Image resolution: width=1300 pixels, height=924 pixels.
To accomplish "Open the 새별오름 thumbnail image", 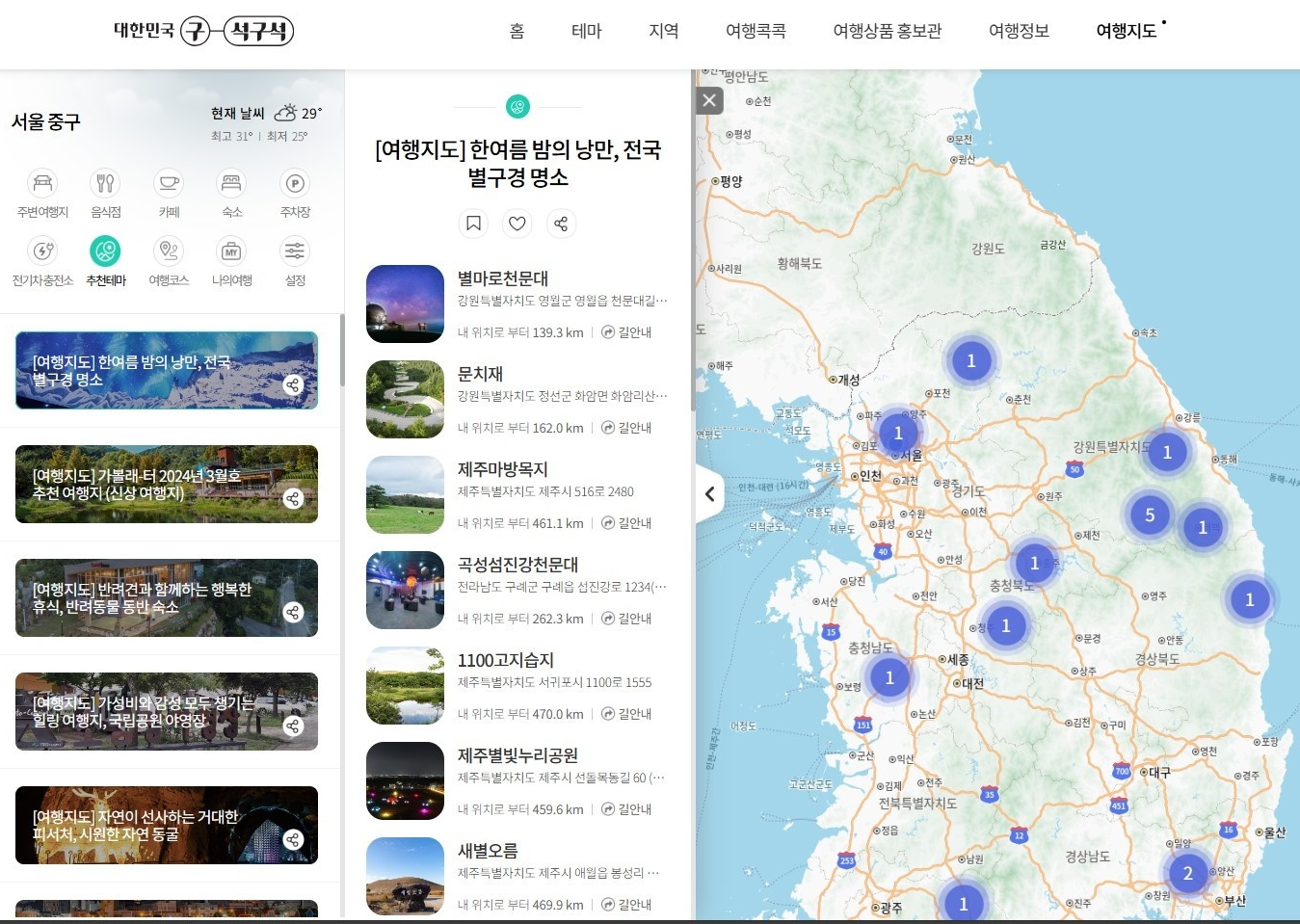I will (405, 877).
